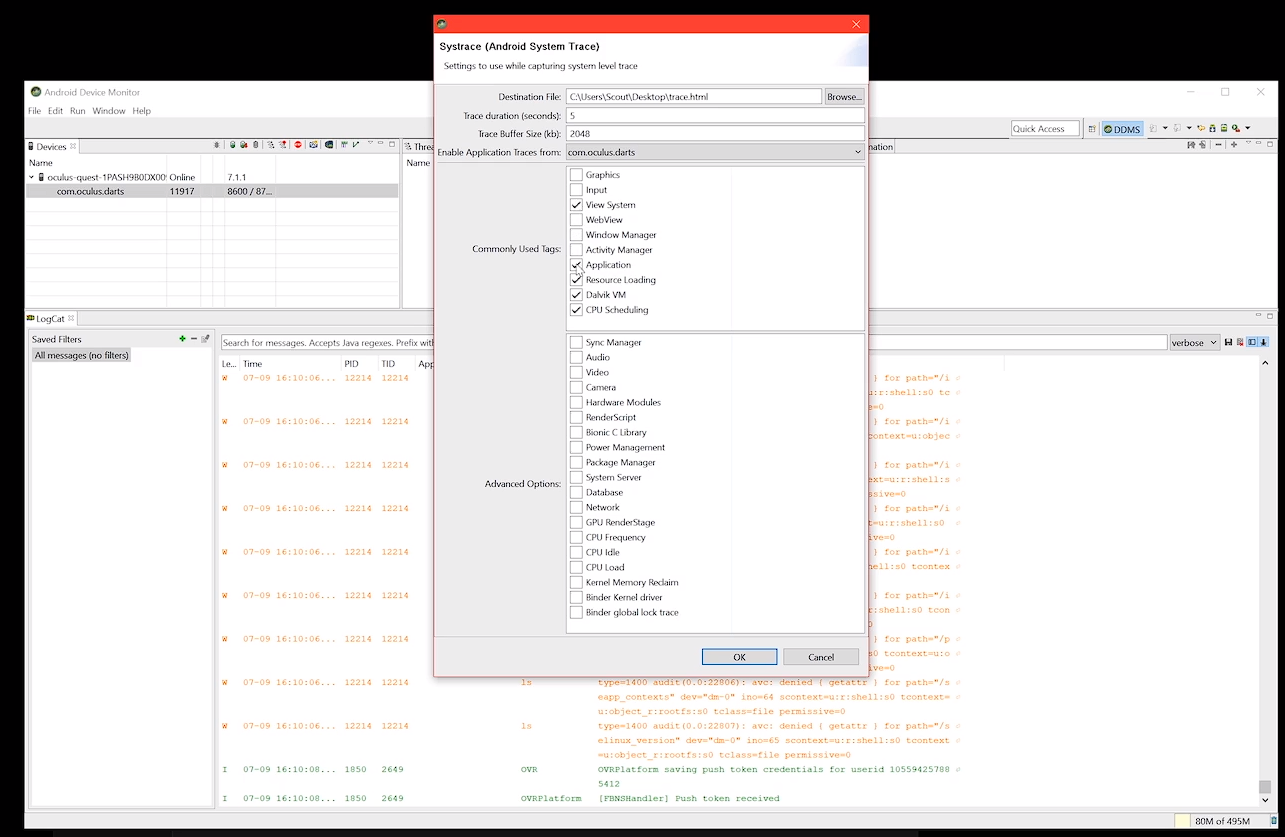Open the Help menu
Viewport: 1285px width, 837px height.
coord(142,111)
